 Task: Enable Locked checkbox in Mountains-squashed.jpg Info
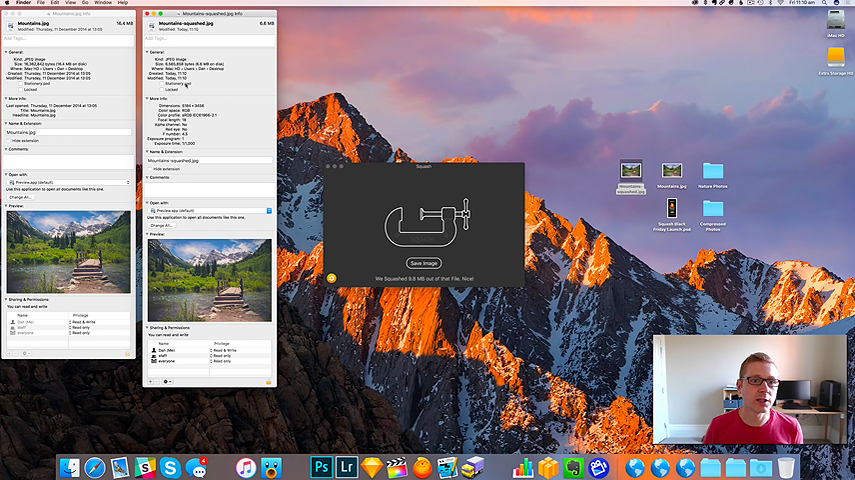coord(162,89)
